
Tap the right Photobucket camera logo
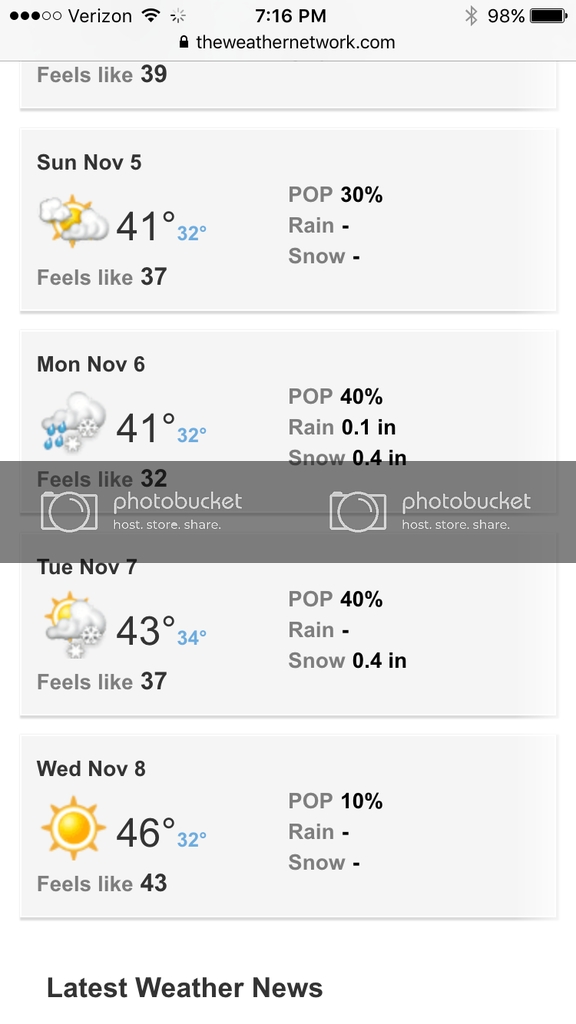358,511
